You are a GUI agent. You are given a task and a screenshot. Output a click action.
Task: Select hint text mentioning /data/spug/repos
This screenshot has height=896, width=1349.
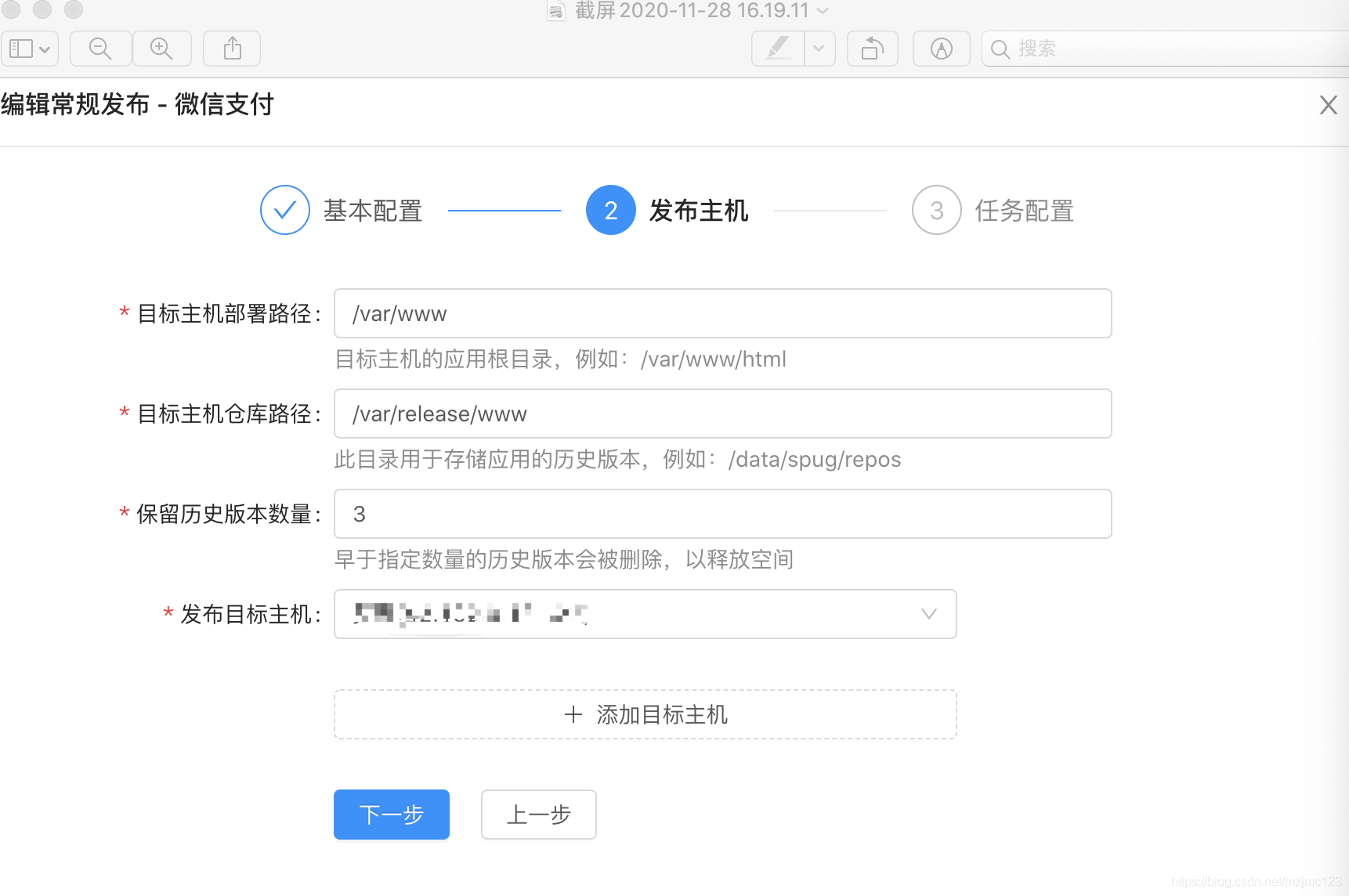[617, 460]
